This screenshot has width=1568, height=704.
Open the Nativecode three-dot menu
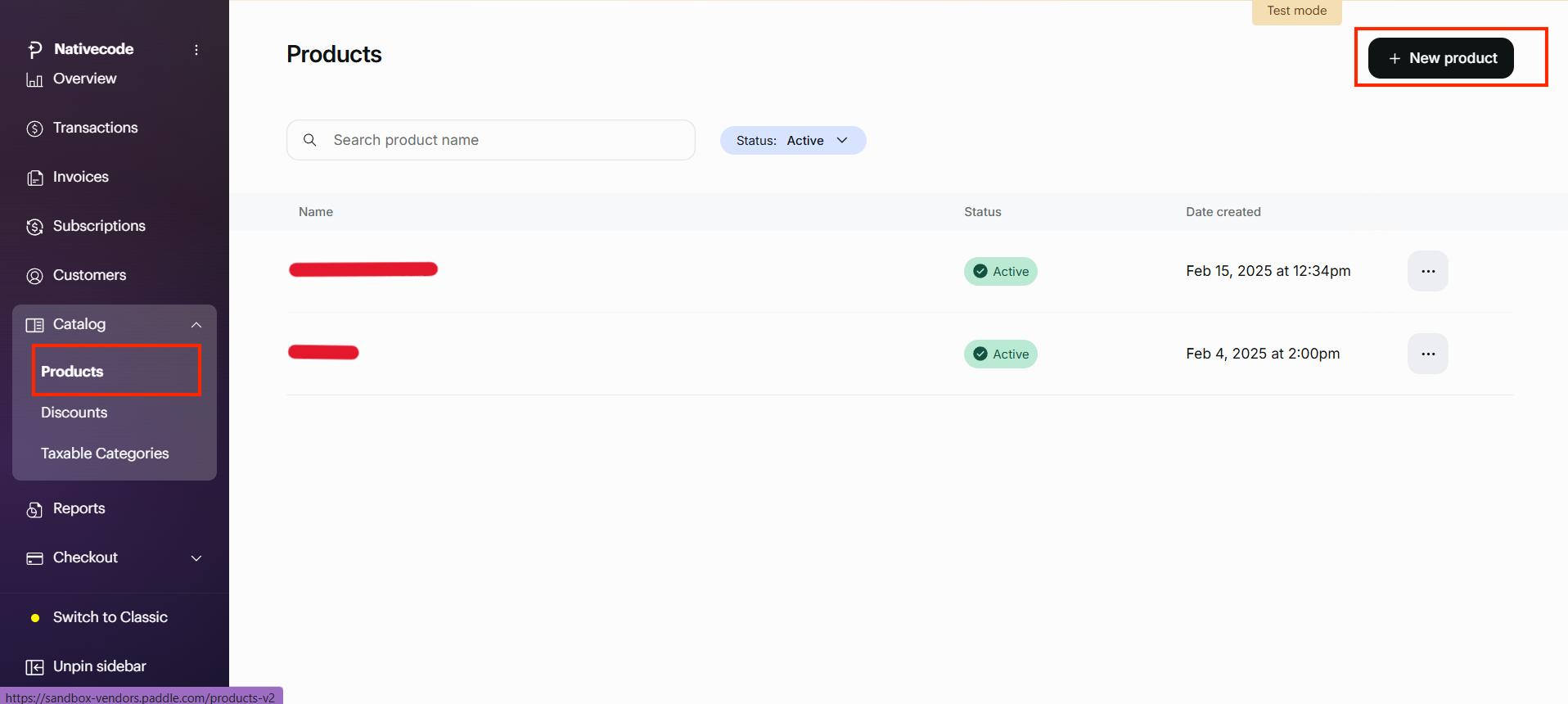pos(196,50)
